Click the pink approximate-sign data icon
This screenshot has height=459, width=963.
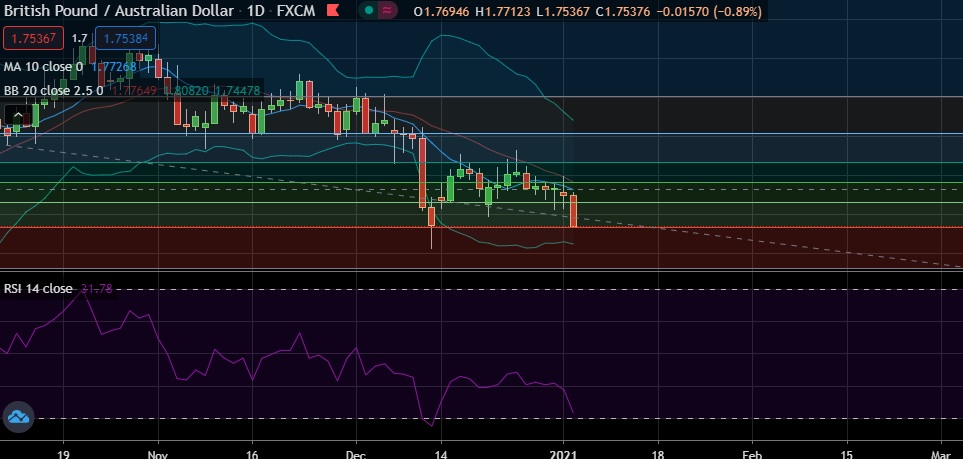pyautogui.click(x=388, y=10)
